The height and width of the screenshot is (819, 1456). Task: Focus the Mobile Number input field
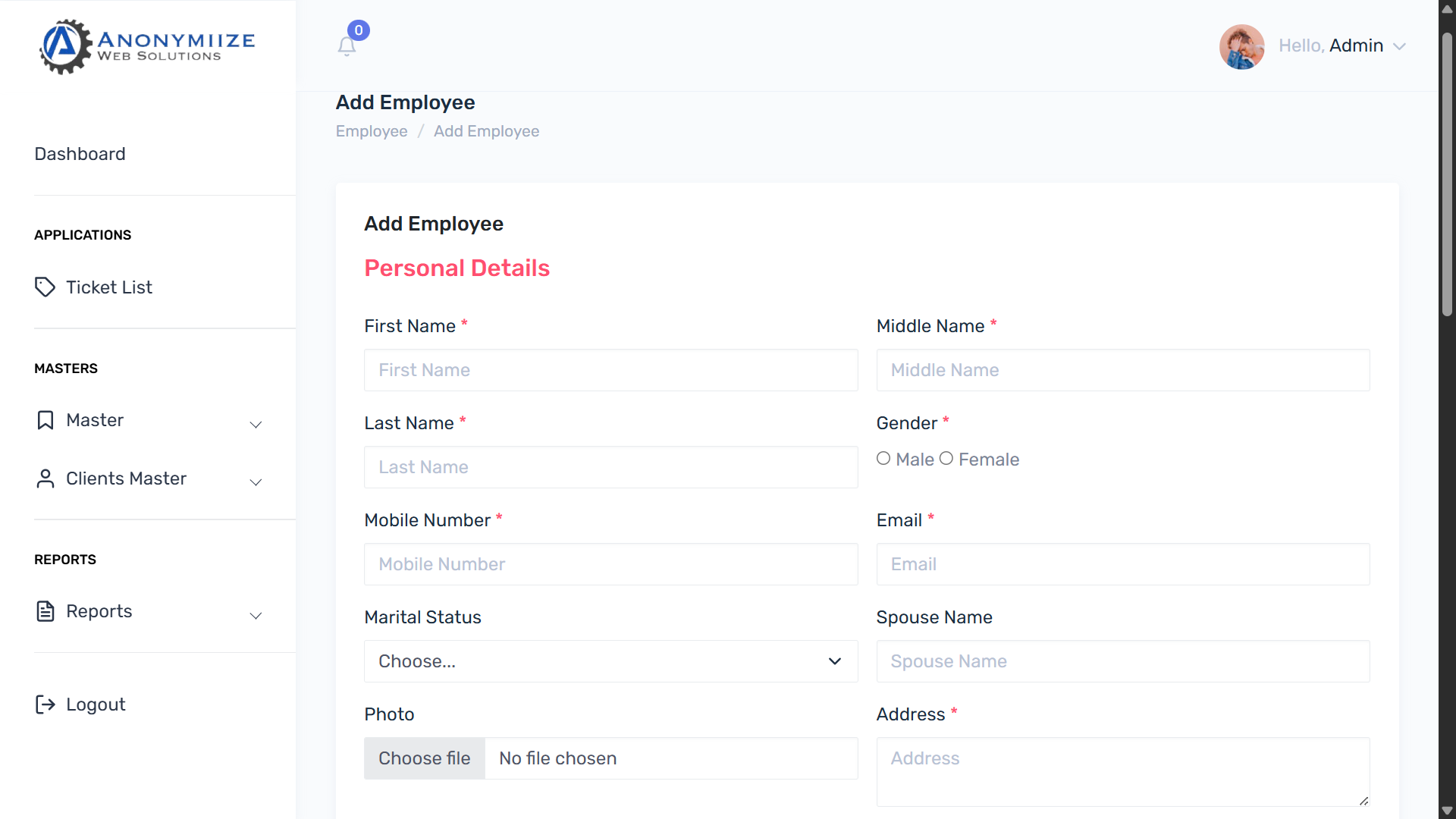[610, 564]
